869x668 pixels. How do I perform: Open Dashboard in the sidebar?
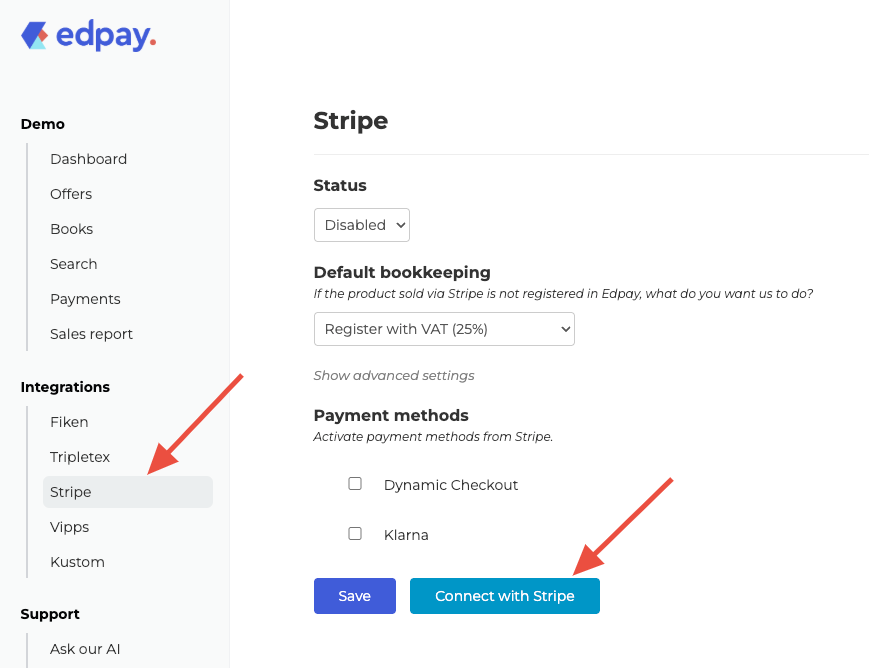tap(88, 159)
